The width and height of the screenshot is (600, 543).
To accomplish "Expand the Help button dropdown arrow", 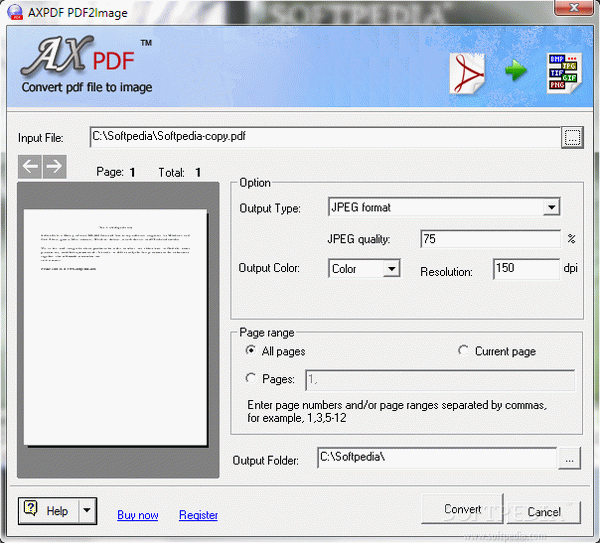I will pos(87,510).
